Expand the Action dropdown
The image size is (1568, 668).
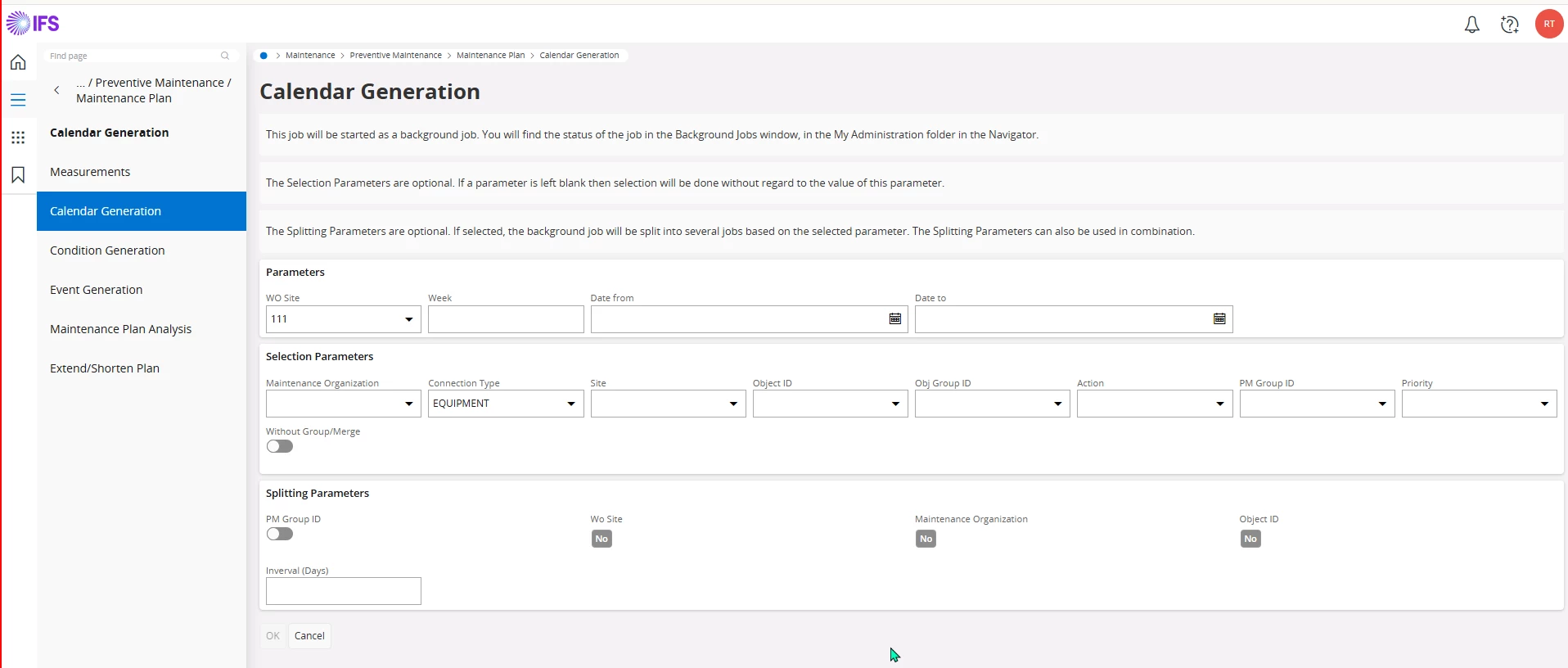pyautogui.click(x=1219, y=404)
